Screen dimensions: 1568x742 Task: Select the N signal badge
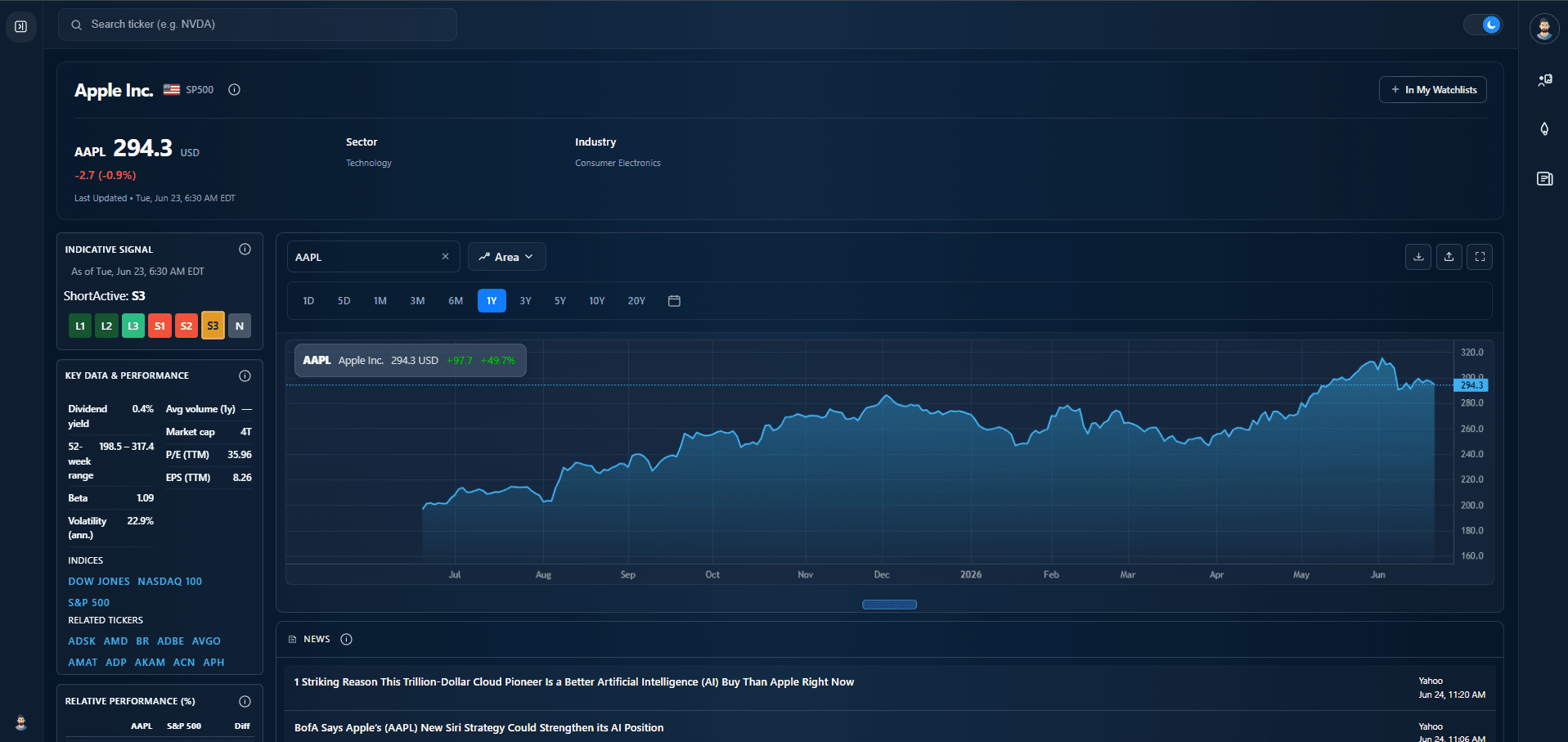(x=240, y=326)
